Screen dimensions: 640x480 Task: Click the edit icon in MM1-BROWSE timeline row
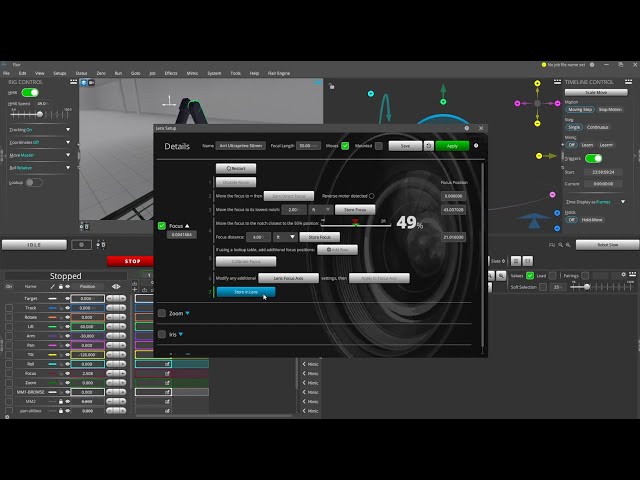[x=167, y=392]
